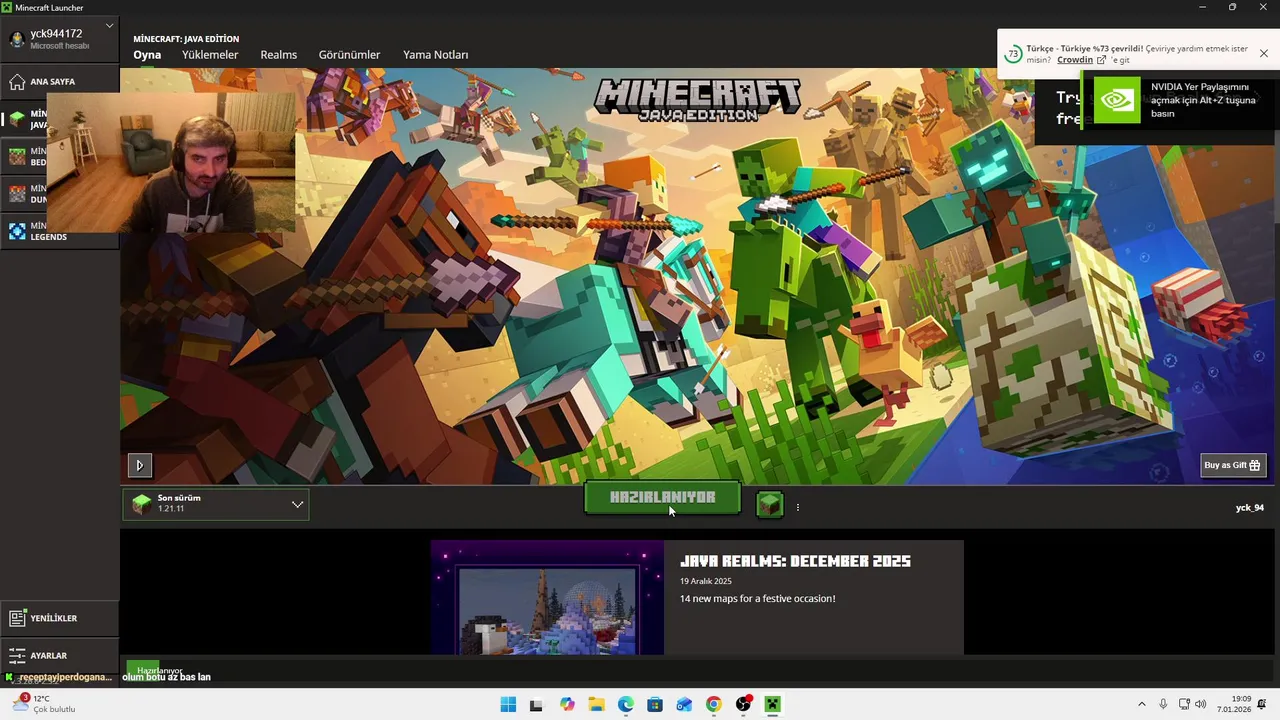Switch to the Görünümler tab
The width and height of the screenshot is (1280, 720).
point(349,55)
